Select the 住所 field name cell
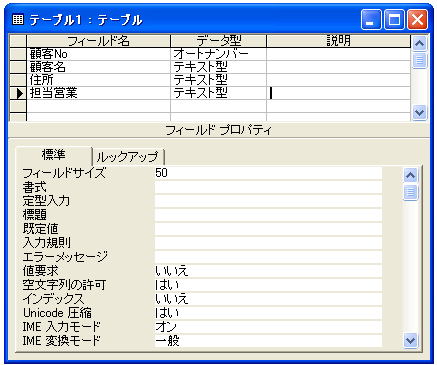 coord(98,80)
